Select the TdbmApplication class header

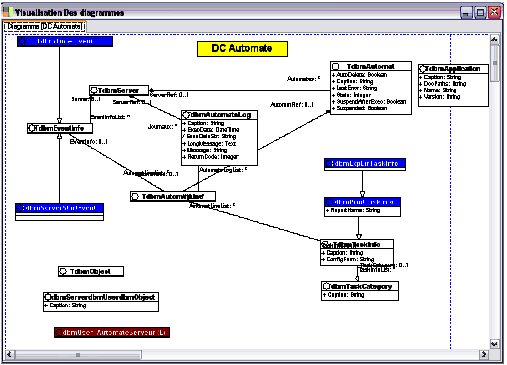tap(453, 69)
